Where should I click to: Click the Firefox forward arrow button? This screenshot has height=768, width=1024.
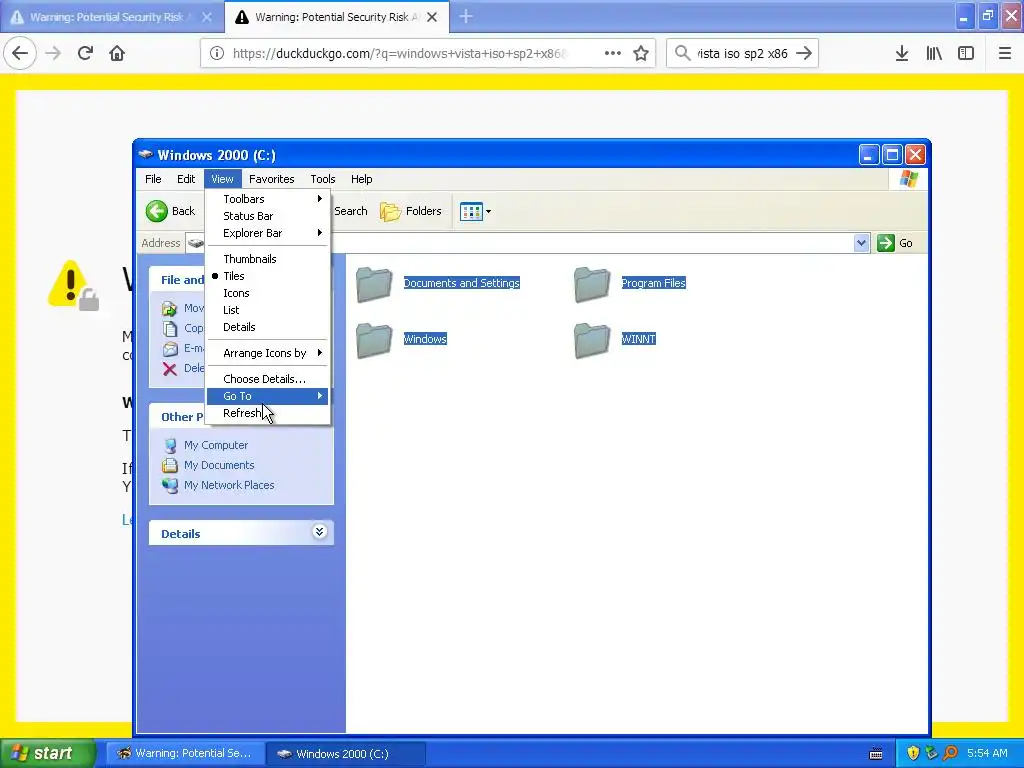(x=53, y=53)
